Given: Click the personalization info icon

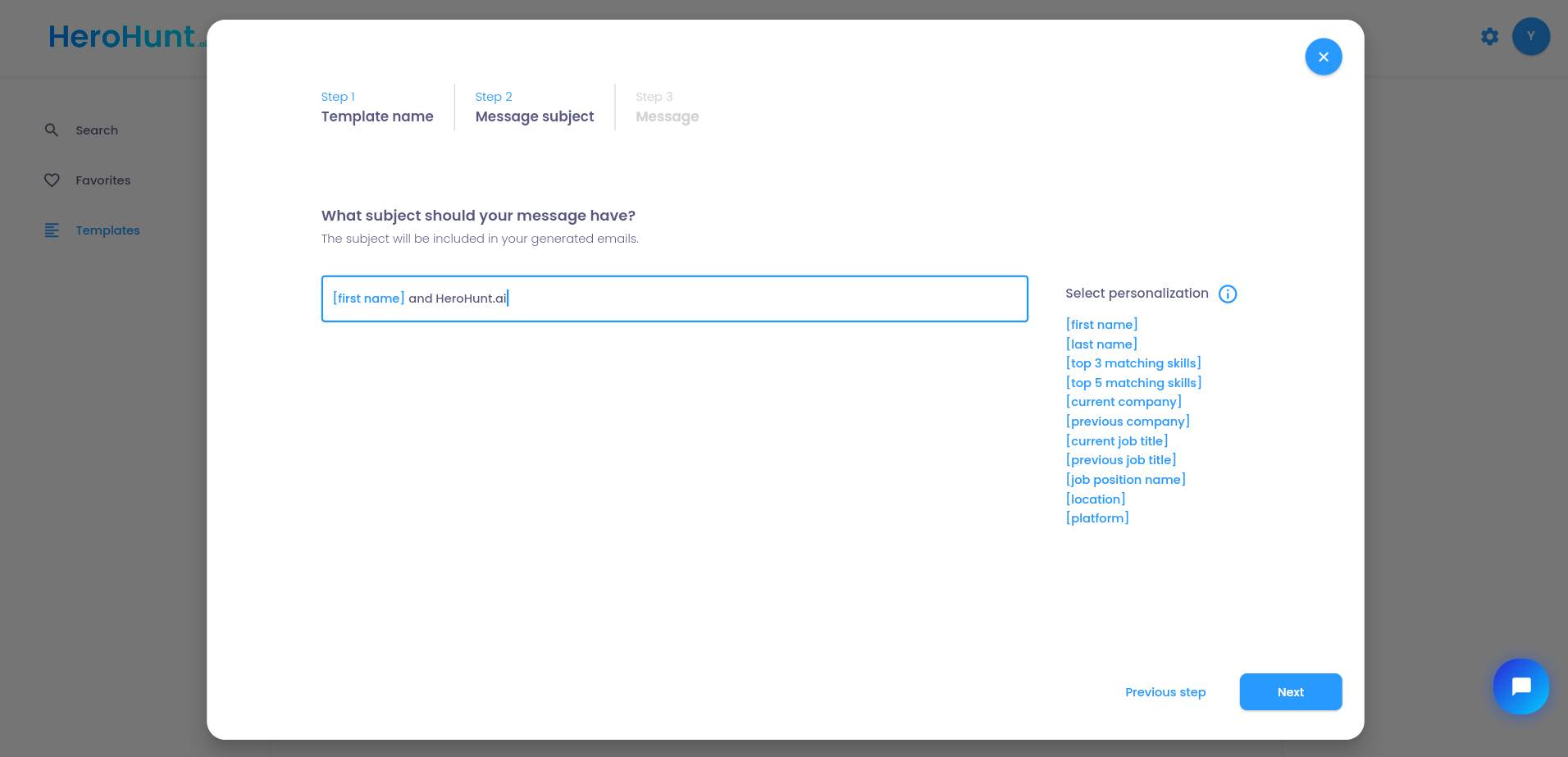Looking at the screenshot, I should click(1227, 294).
